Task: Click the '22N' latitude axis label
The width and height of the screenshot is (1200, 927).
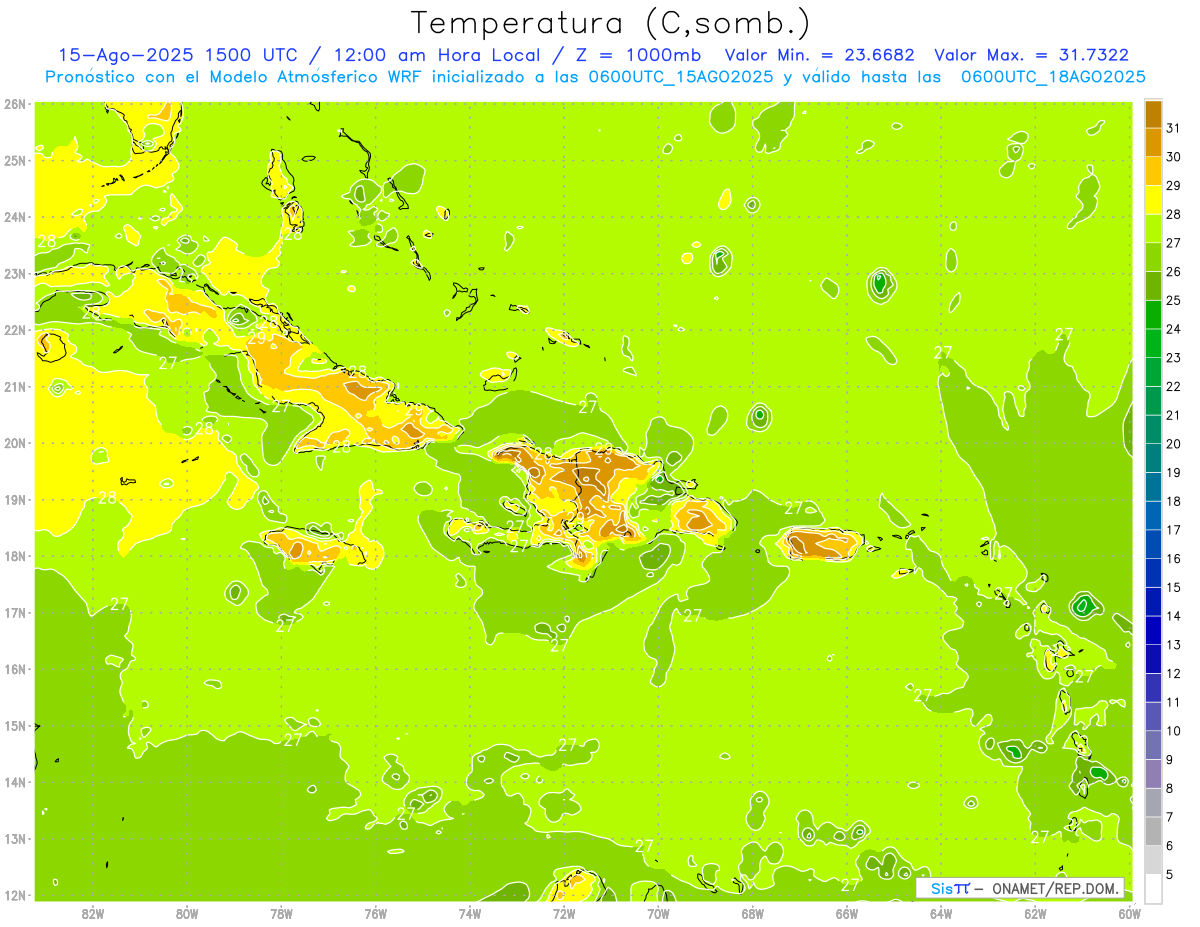Action: point(15,330)
